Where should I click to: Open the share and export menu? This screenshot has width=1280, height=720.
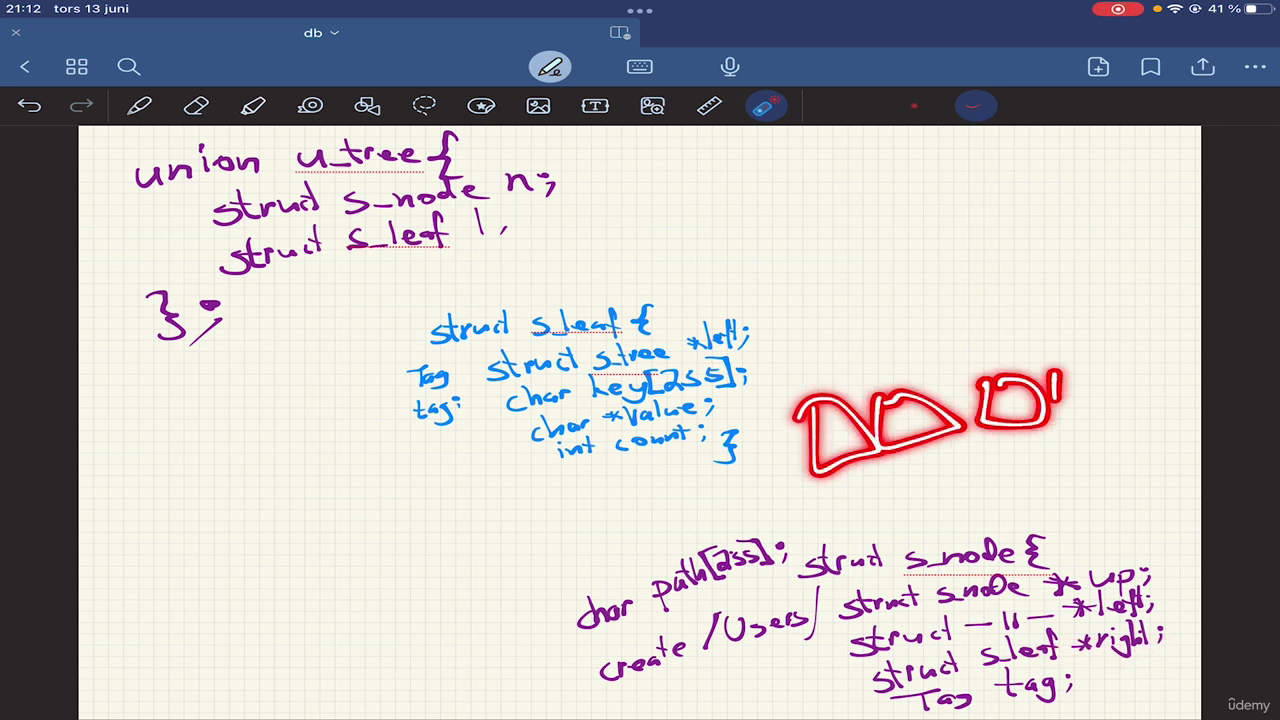coord(1203,67)
